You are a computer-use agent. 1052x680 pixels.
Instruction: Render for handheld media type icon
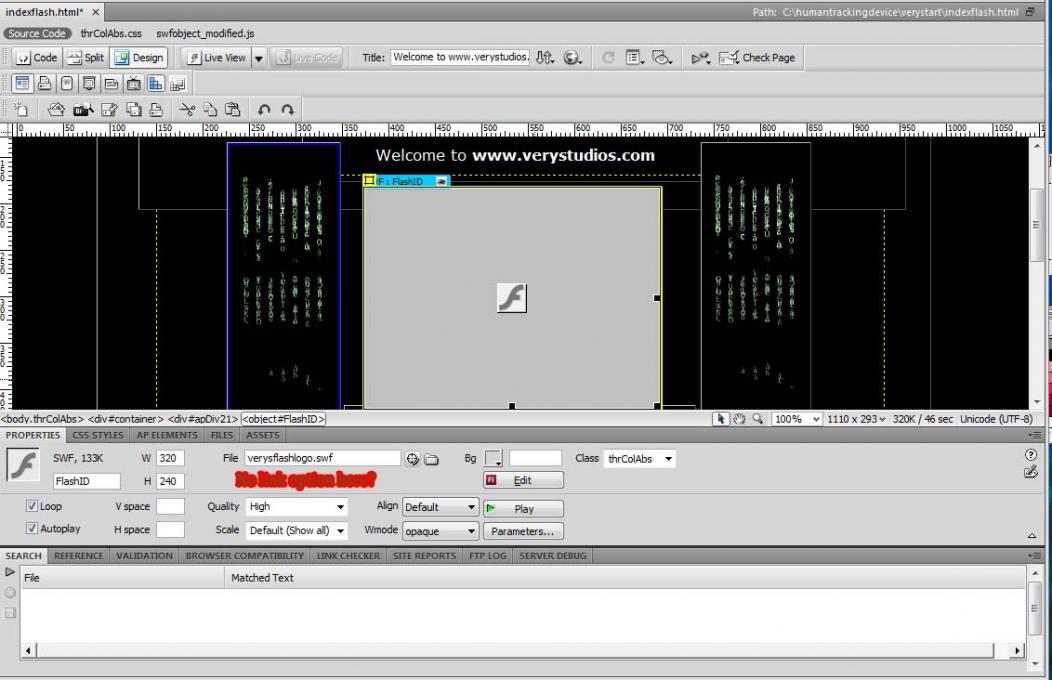[x=66, y=83]
